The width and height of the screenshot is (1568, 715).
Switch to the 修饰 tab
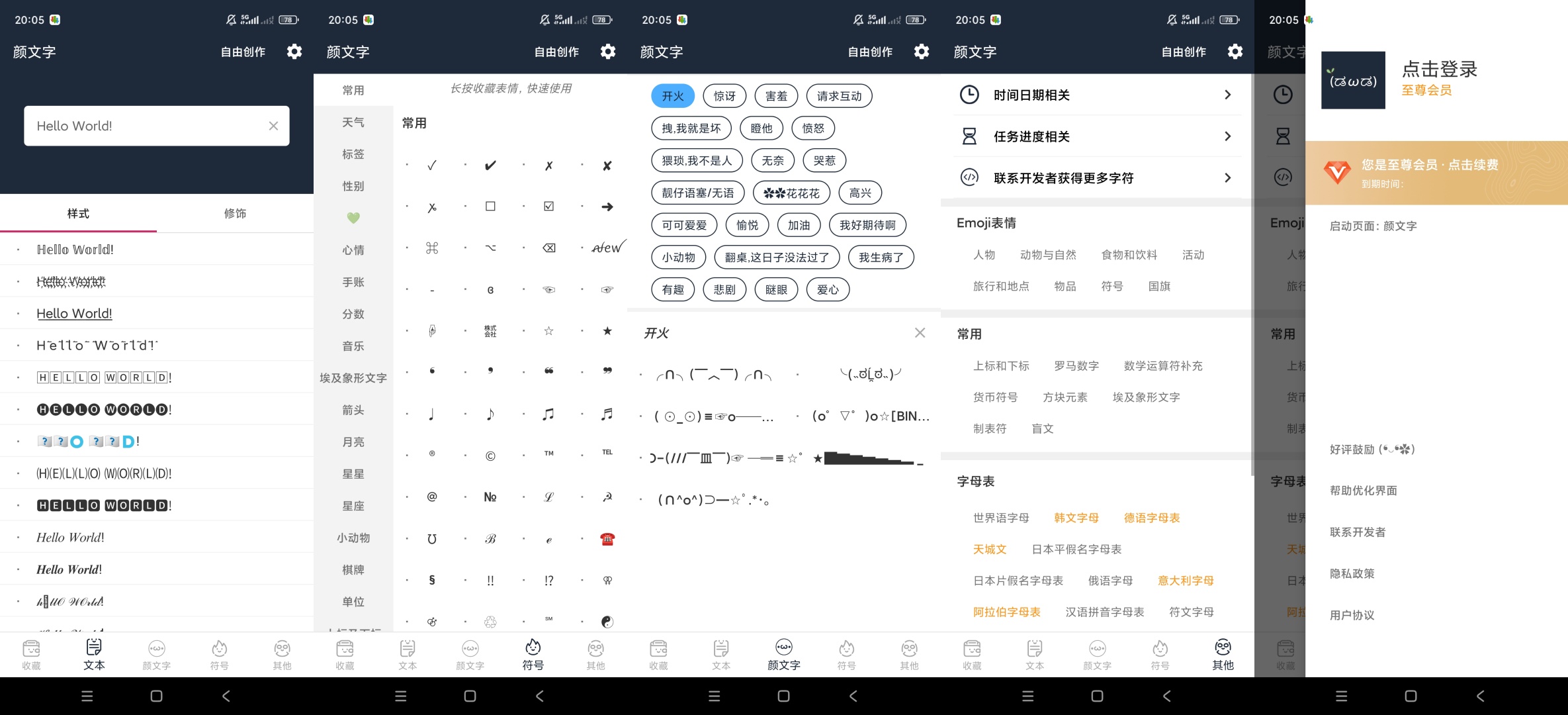click(x=235, y=213)
